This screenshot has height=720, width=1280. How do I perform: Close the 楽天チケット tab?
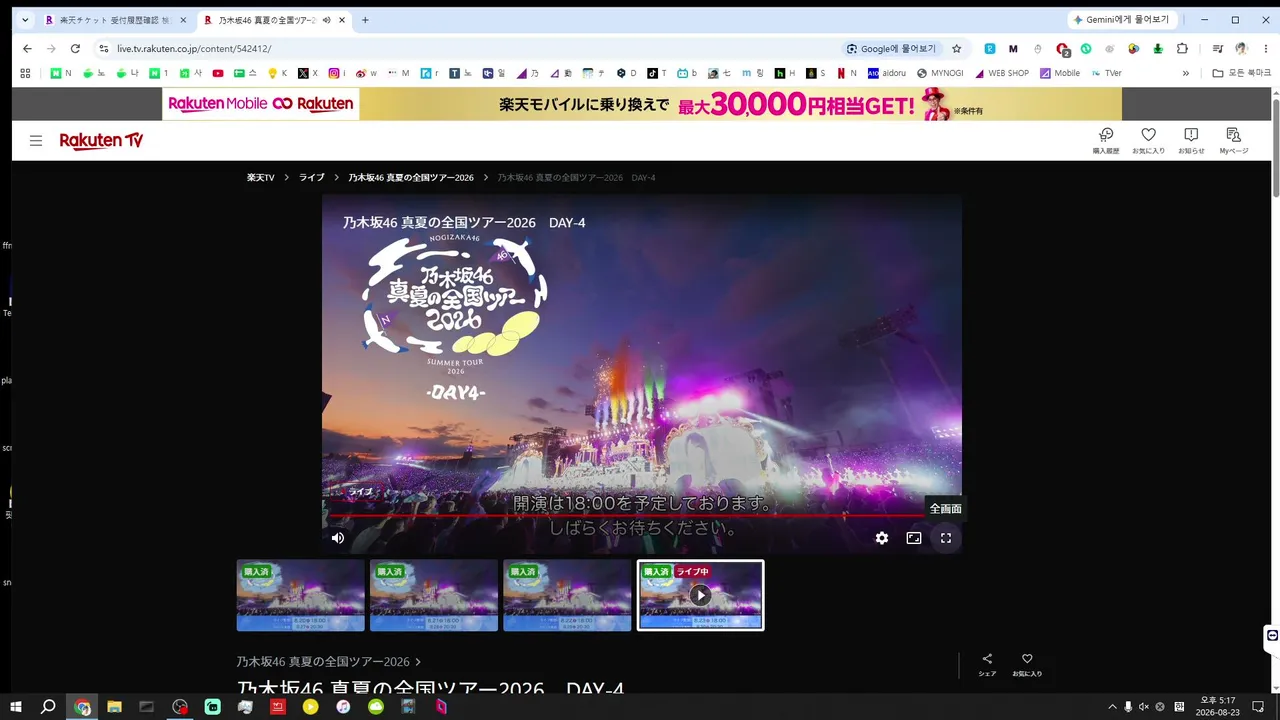point(183,20)
